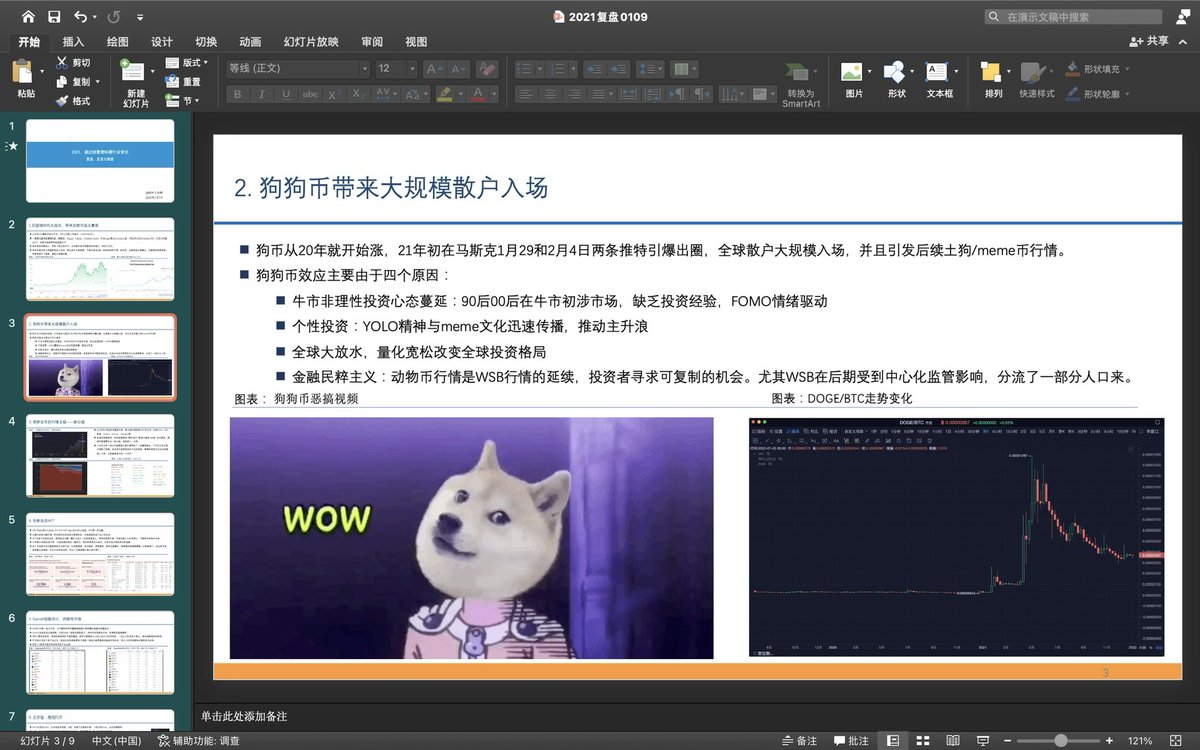This screenshot has width=1200, height=750.
Task: Click the bulleted list icon
Action: click(524, 69)
